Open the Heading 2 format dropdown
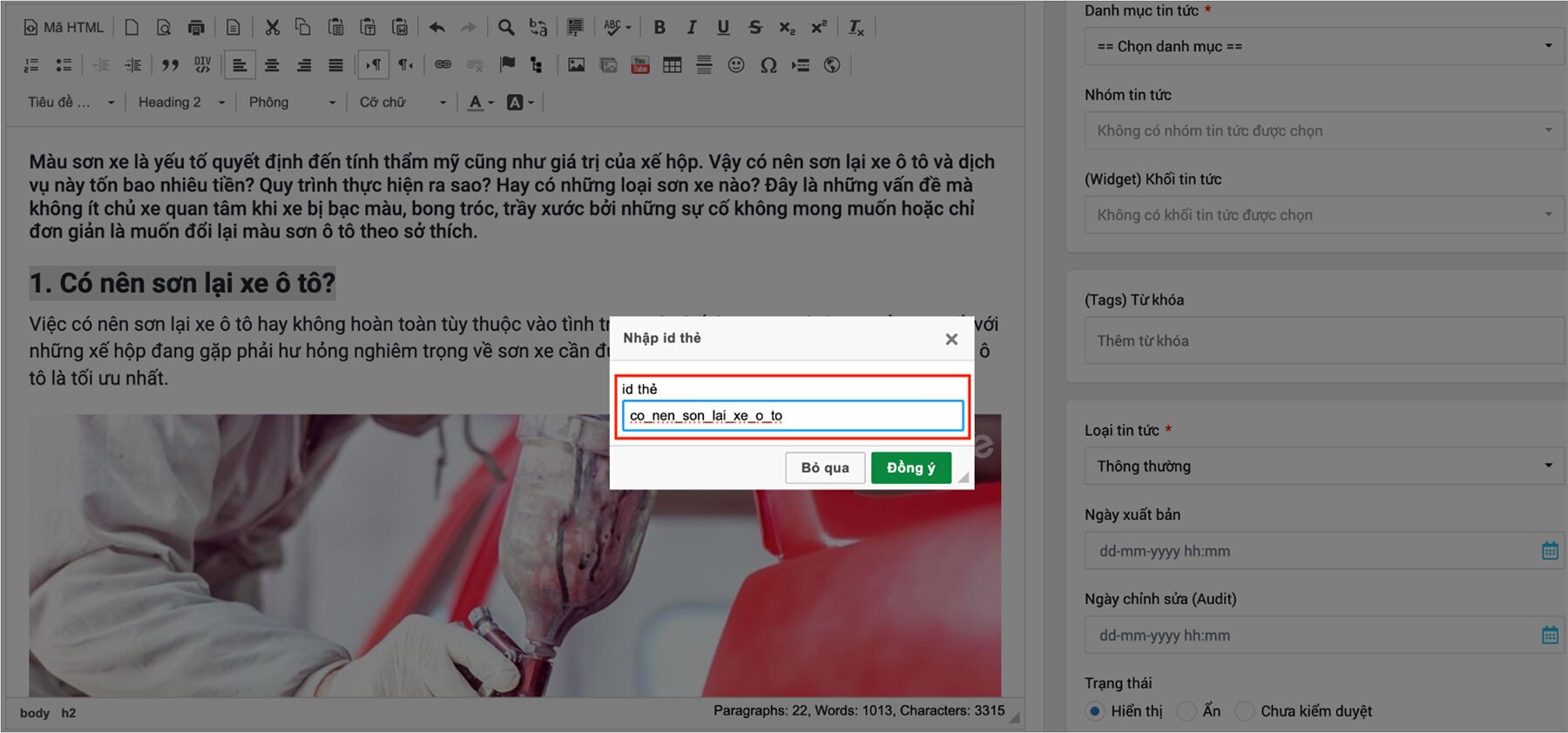Viewport: 1568px width, 733px height. point(181,103)
